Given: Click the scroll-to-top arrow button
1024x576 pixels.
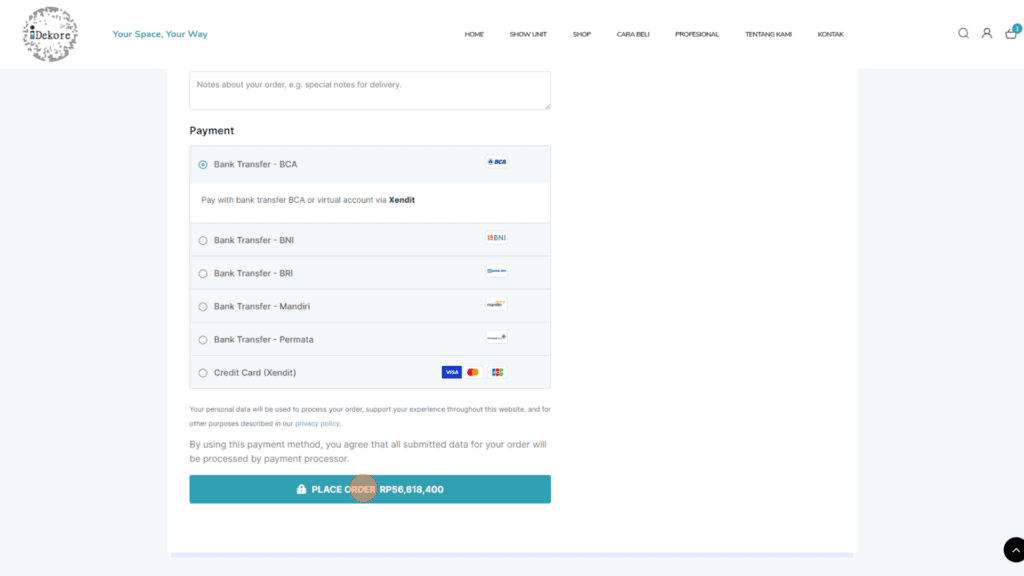Looking at the screenshot, I should (x=1013, y=549).
